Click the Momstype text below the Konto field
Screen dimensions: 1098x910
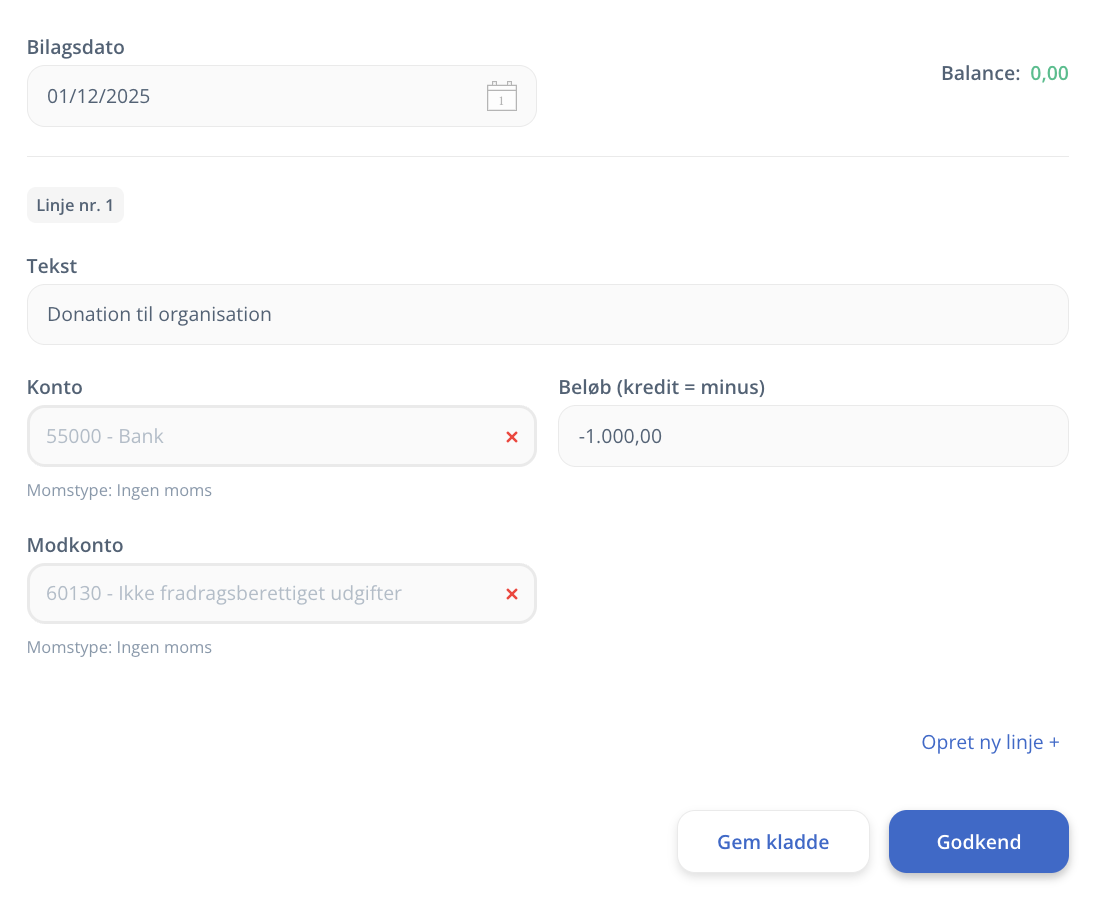(x=119, y=490)
